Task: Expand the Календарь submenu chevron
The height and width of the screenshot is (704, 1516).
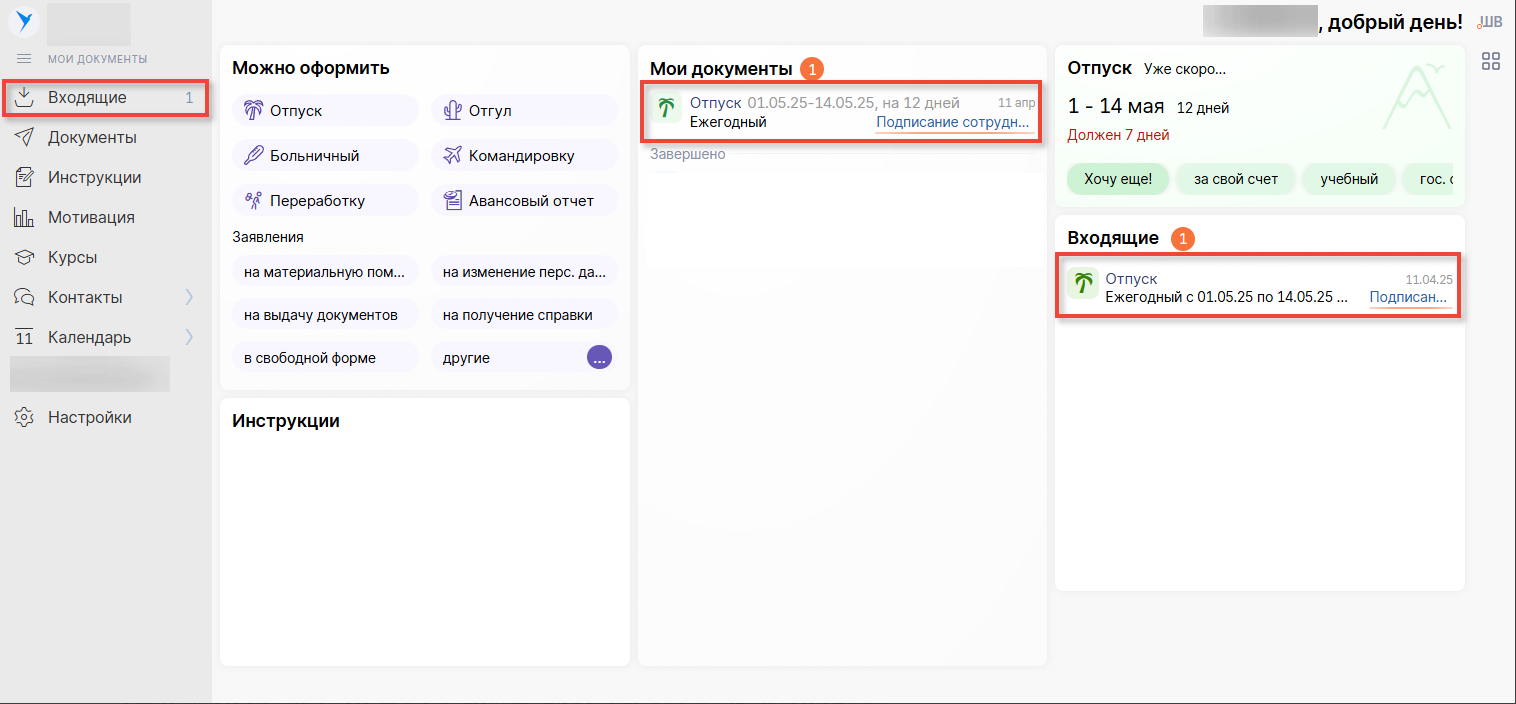Action: (188, 337)
